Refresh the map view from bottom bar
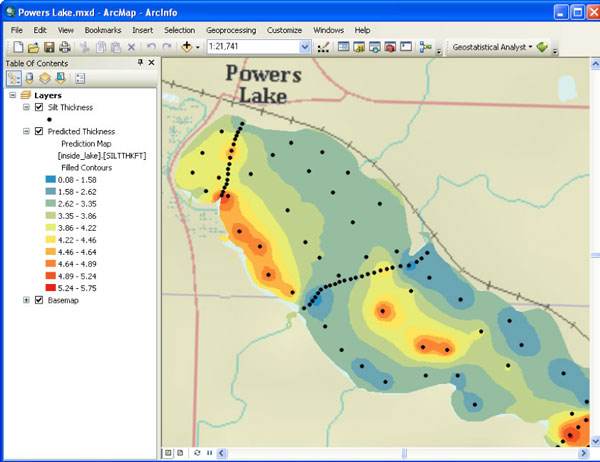 [197, 454]
